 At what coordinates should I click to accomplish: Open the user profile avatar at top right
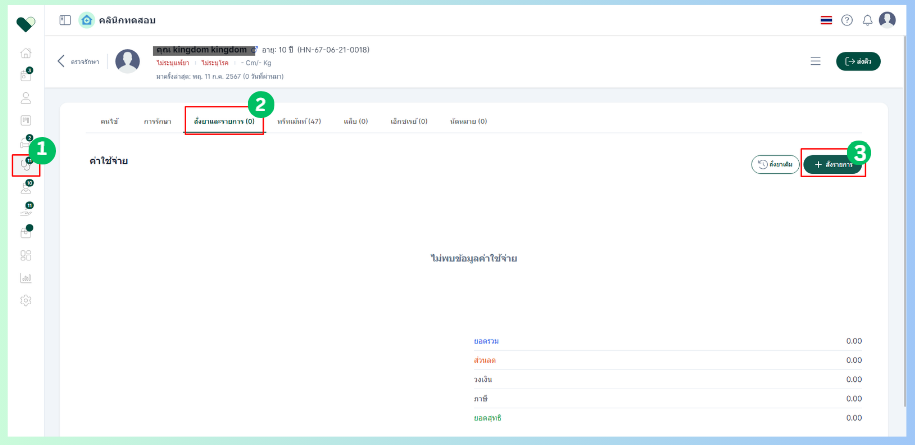pos(887,20)
